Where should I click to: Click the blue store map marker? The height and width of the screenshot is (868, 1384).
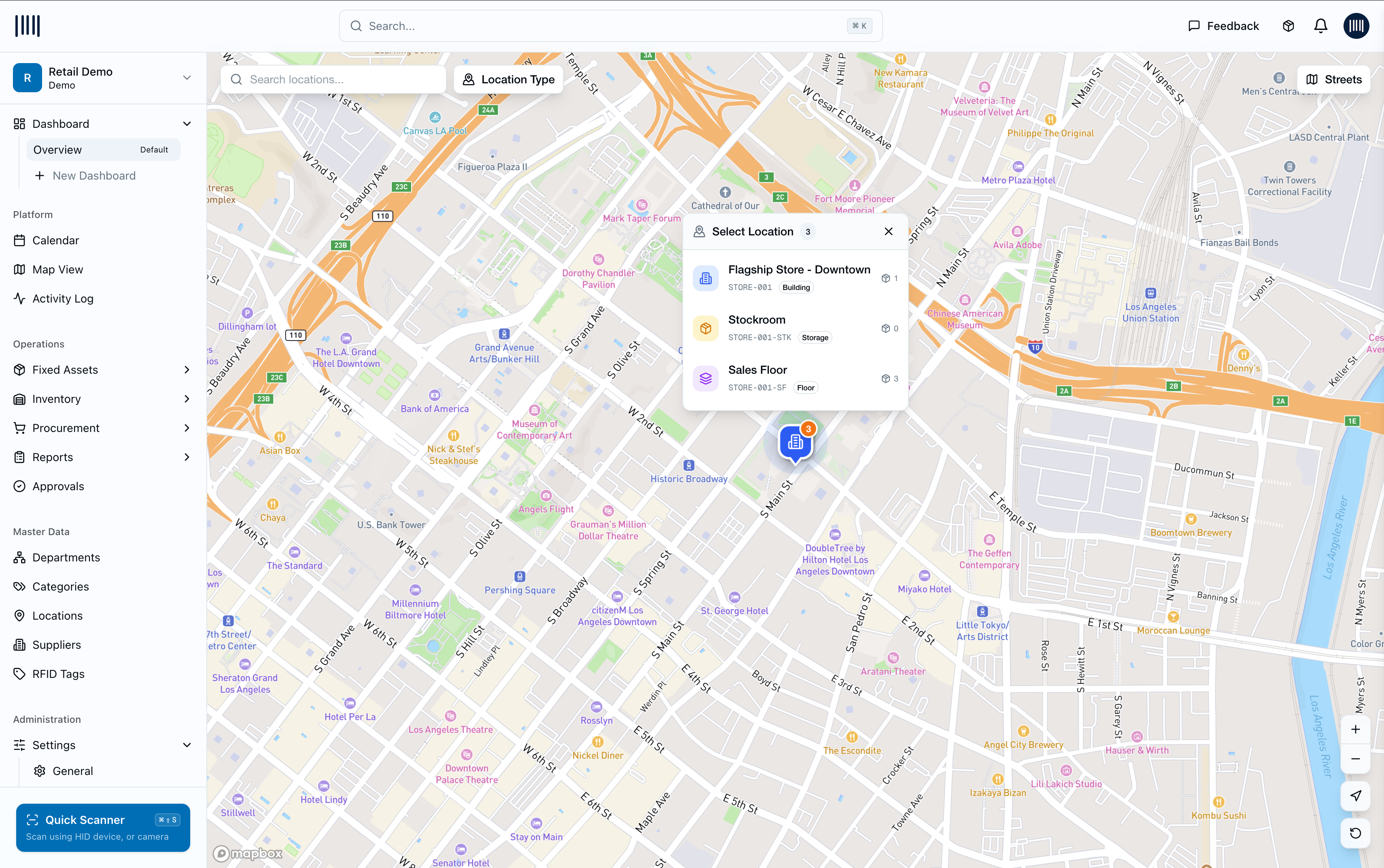point(795,442)
